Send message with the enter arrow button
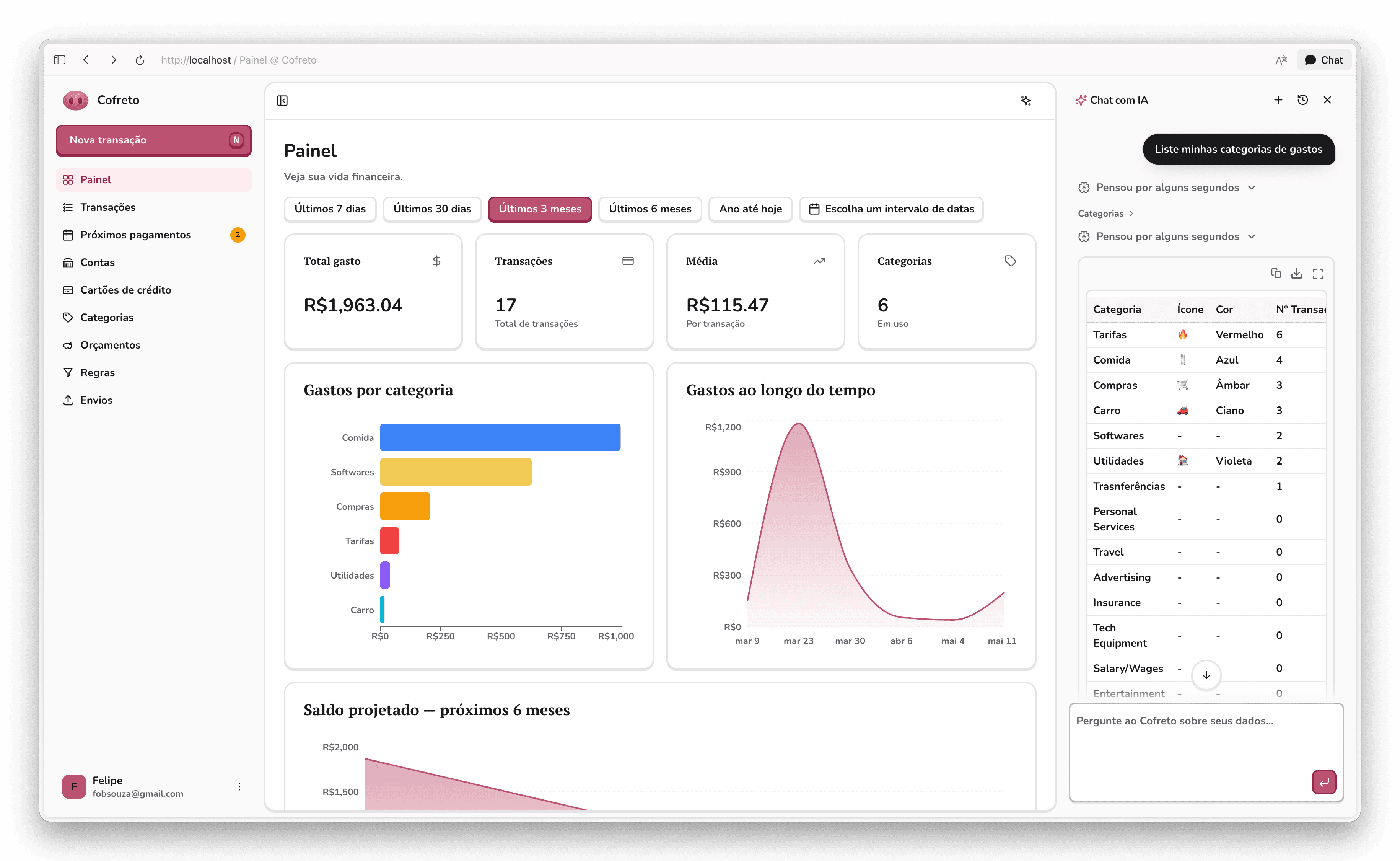The width and height of the screenshot is (1400, 861). 1324,782
